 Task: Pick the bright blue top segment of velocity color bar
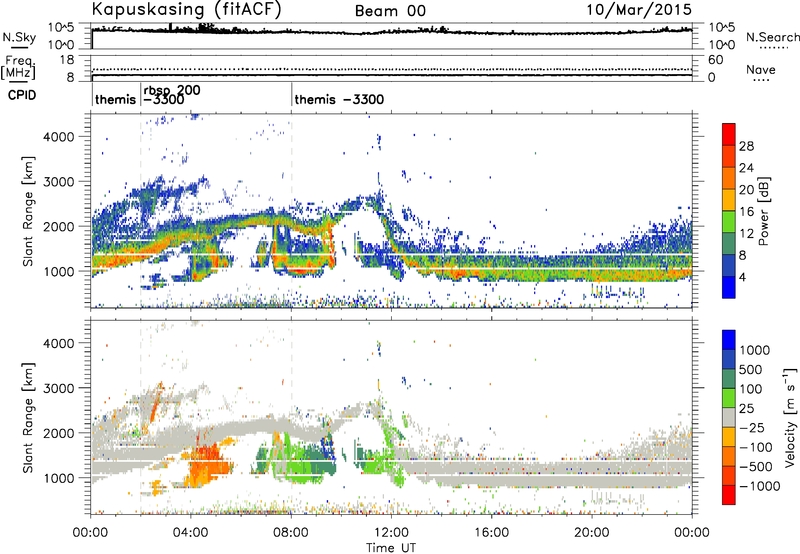[729, 340]
